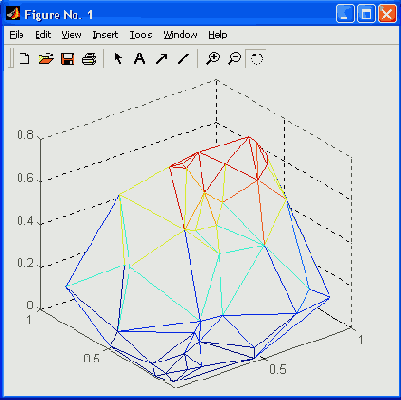
Task: Click the 0.4 z-axis tick label
Action: click(x=25, y=221)
